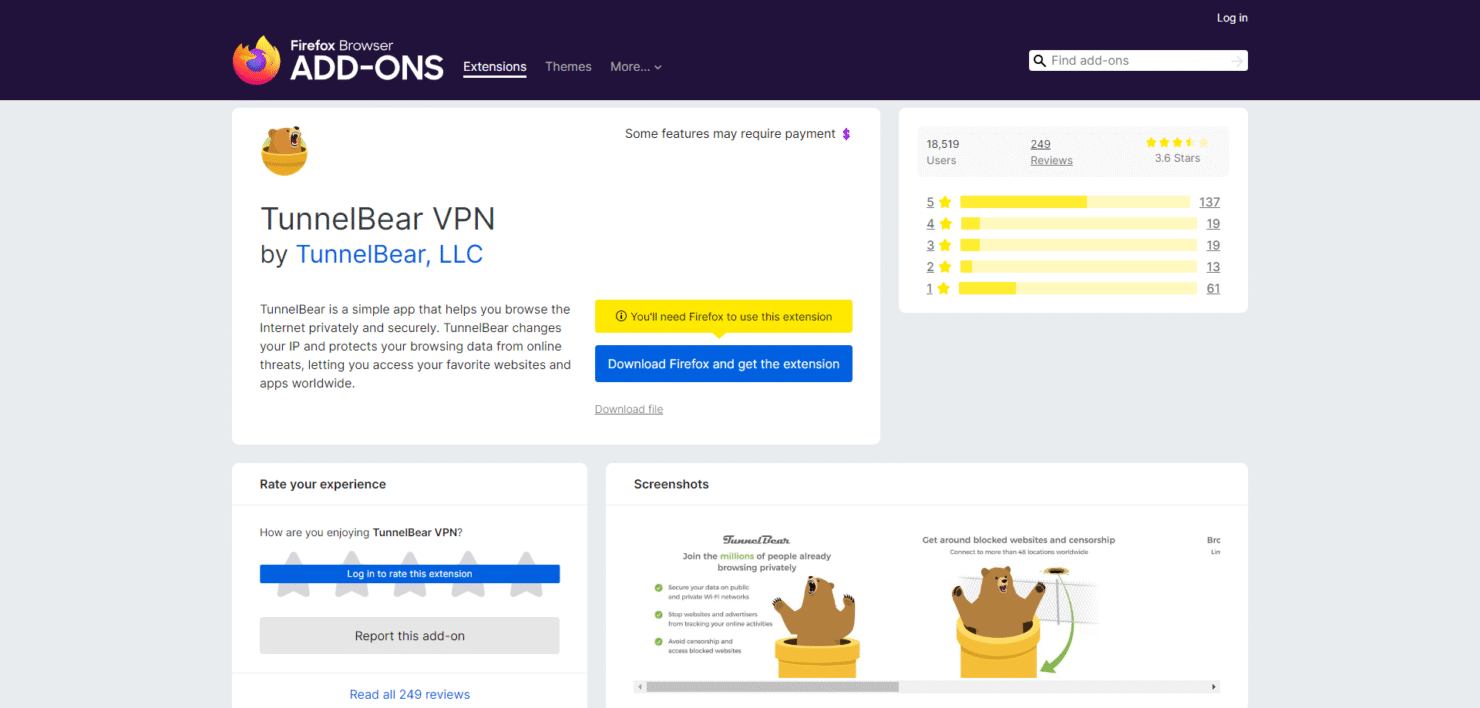Click the Firefox notice info icon
The width and height of the screenshot is (1480, 708).
(621, 317)
